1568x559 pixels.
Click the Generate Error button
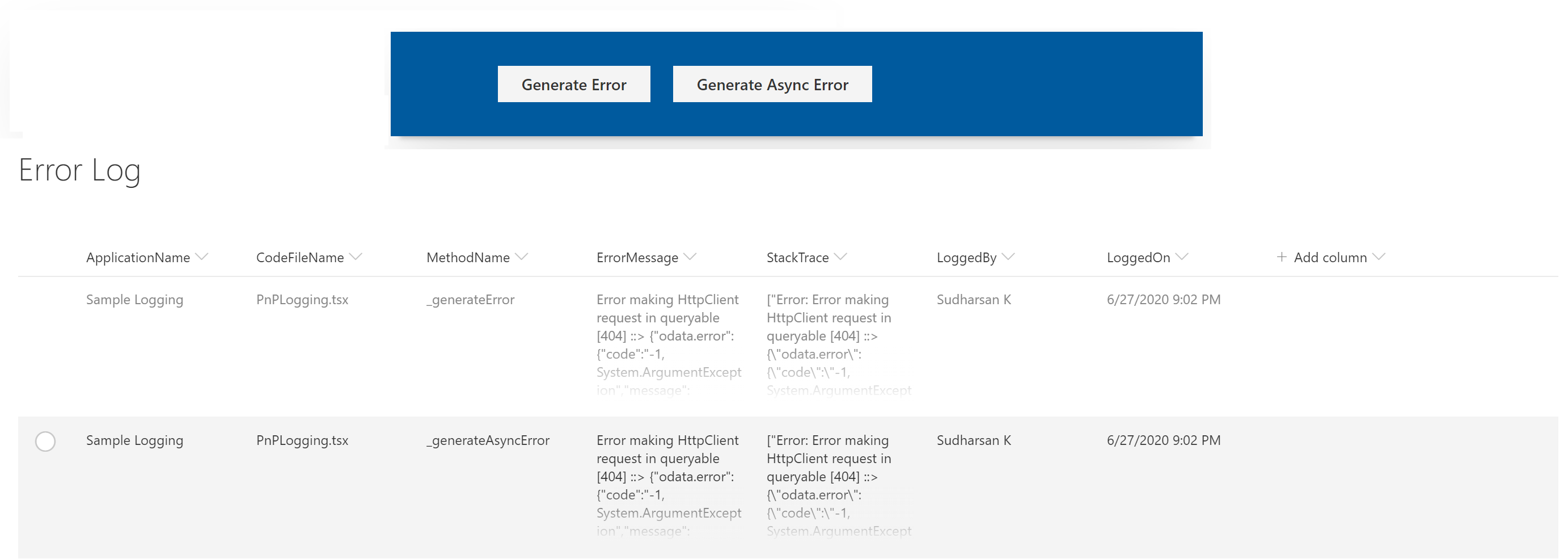tap(573, 84)
